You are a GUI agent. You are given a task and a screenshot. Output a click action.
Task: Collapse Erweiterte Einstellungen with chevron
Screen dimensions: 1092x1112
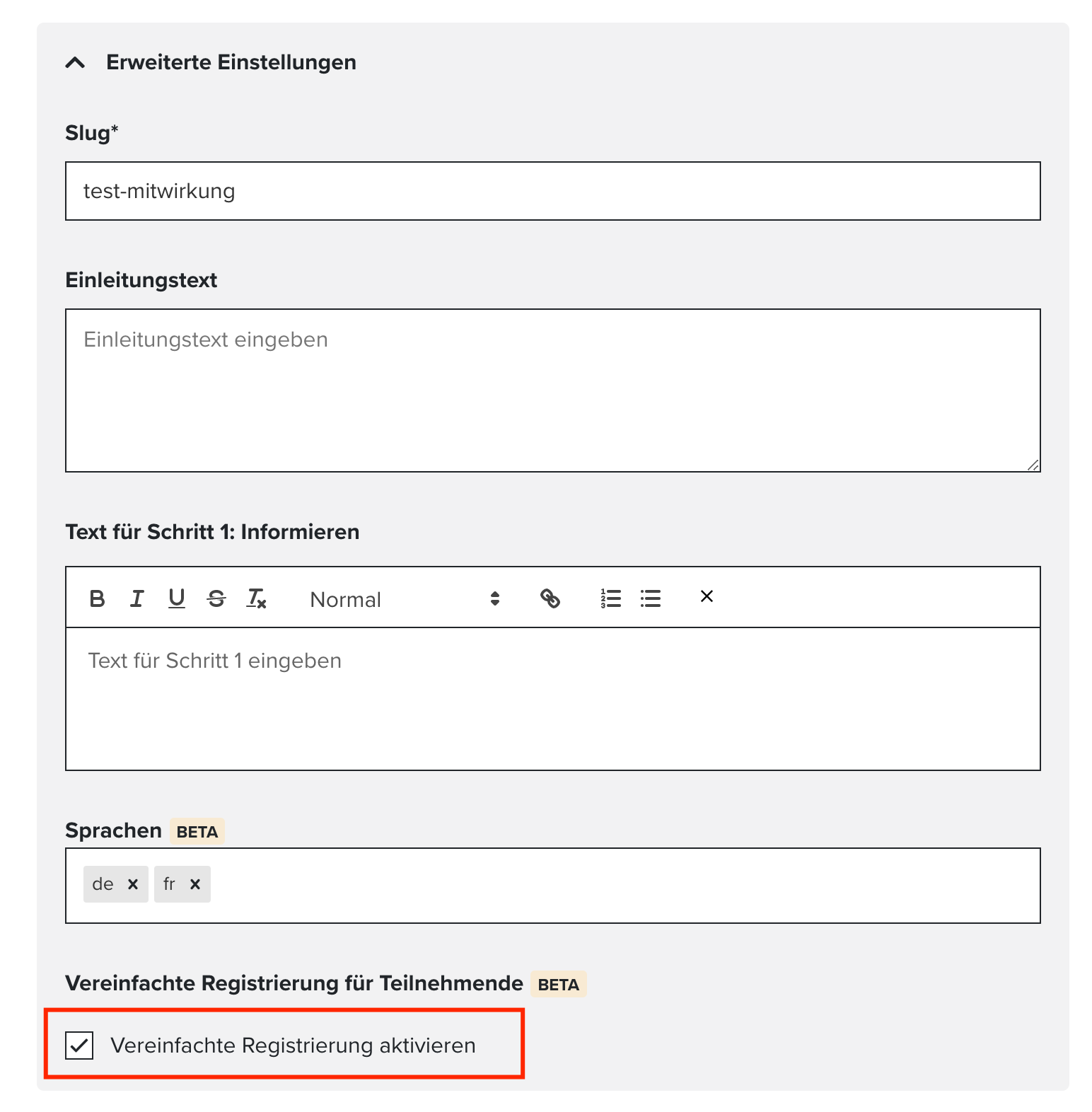click(76, 63)
